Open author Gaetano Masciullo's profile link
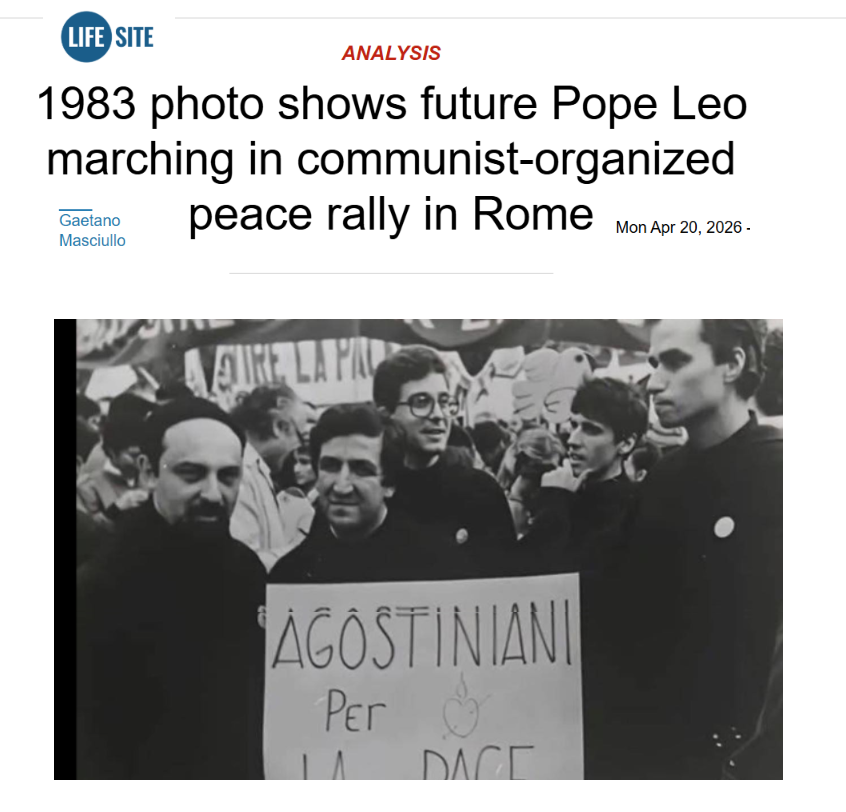Image resolution: width=846 pixels, height=812 pixels. pyautogui.click(x=92, y=230)
